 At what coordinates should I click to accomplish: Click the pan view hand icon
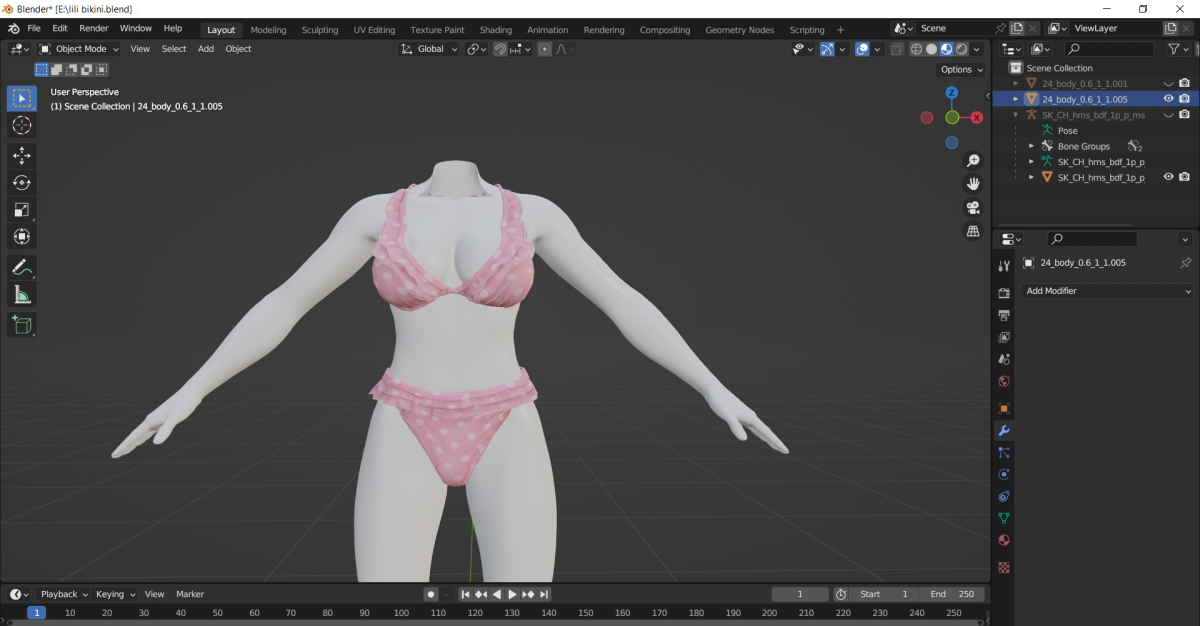tap(973, 184)
